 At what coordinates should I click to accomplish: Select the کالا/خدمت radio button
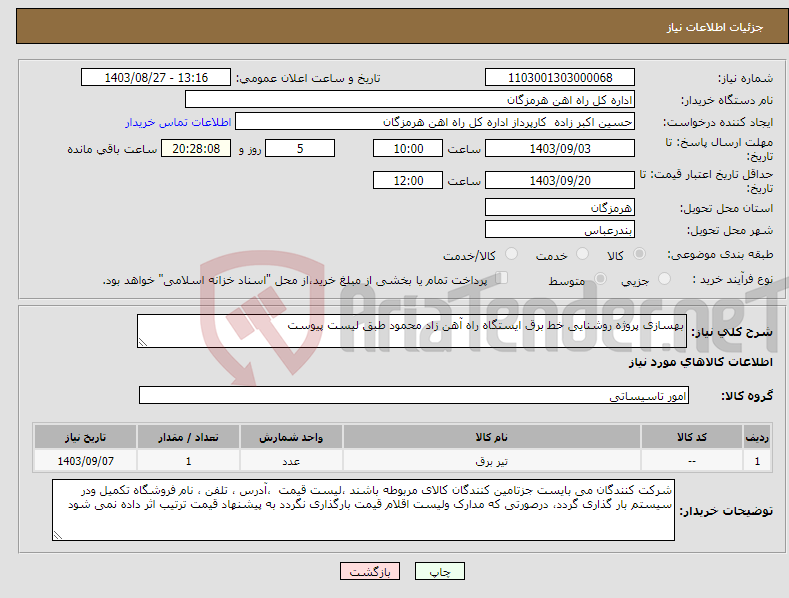click(x=511, y=254)
